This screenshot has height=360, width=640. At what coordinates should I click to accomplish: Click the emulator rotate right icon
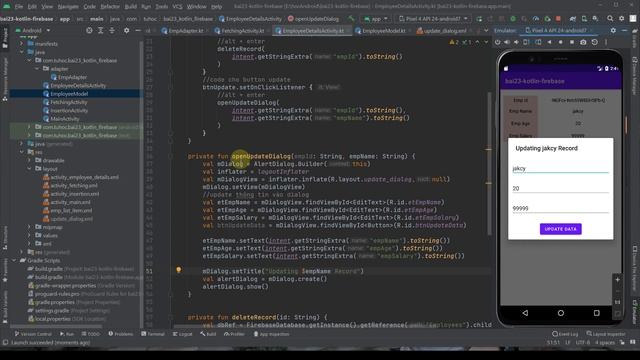538,42
